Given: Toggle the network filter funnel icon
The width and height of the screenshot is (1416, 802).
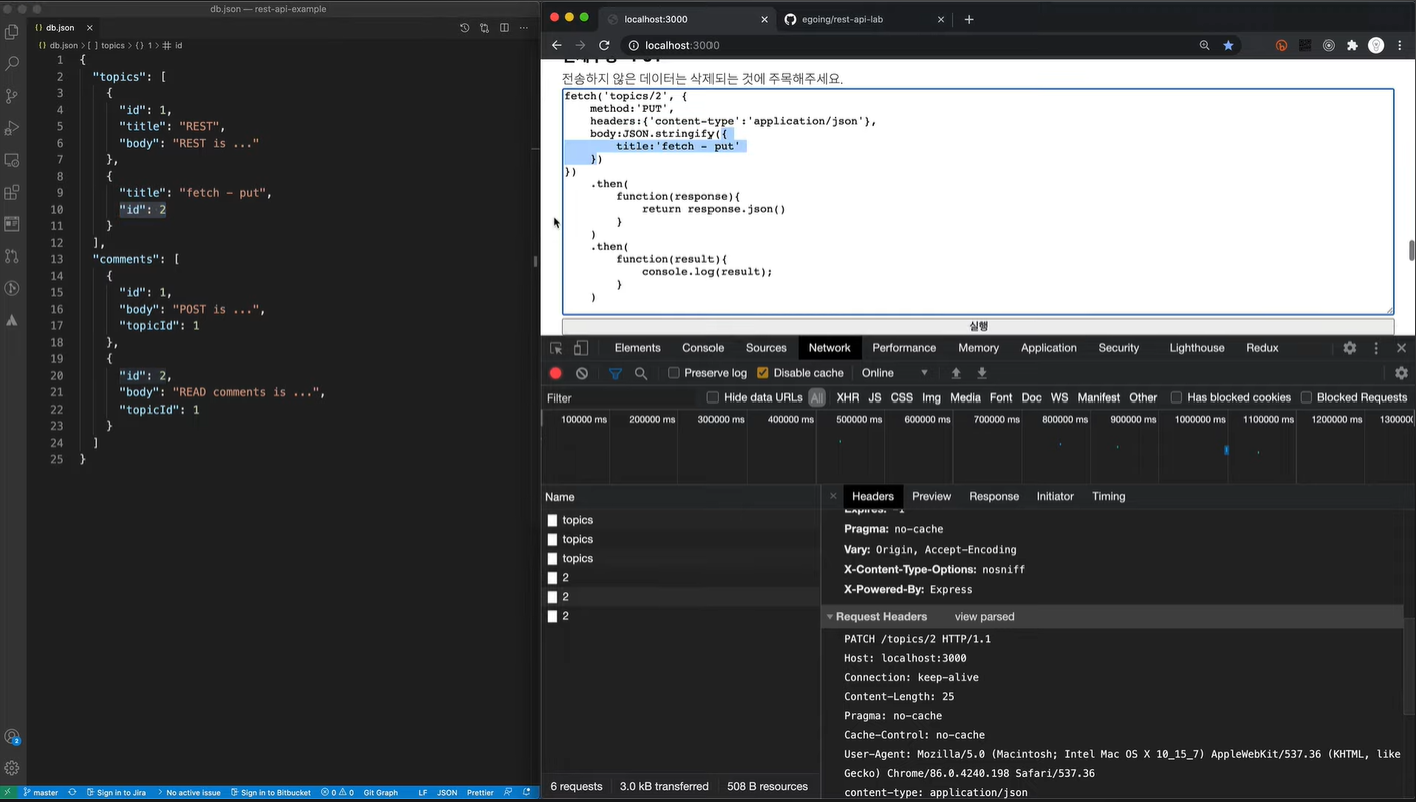Looking at the screenshot, I should point(615,373).
